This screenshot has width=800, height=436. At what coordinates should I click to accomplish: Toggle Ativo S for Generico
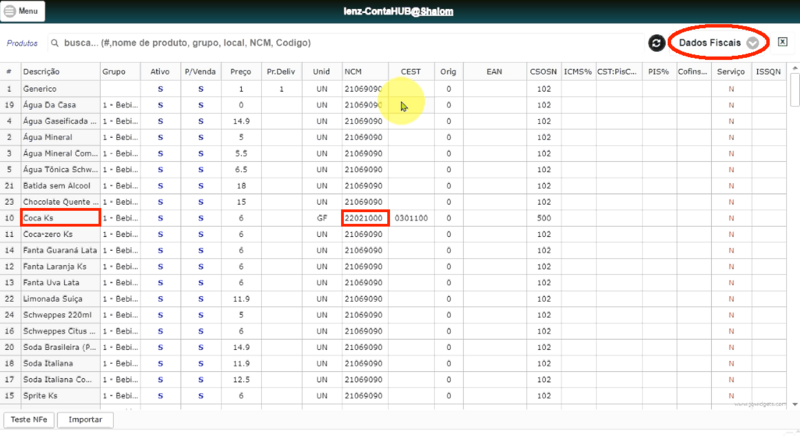click(x=160, y=89)
